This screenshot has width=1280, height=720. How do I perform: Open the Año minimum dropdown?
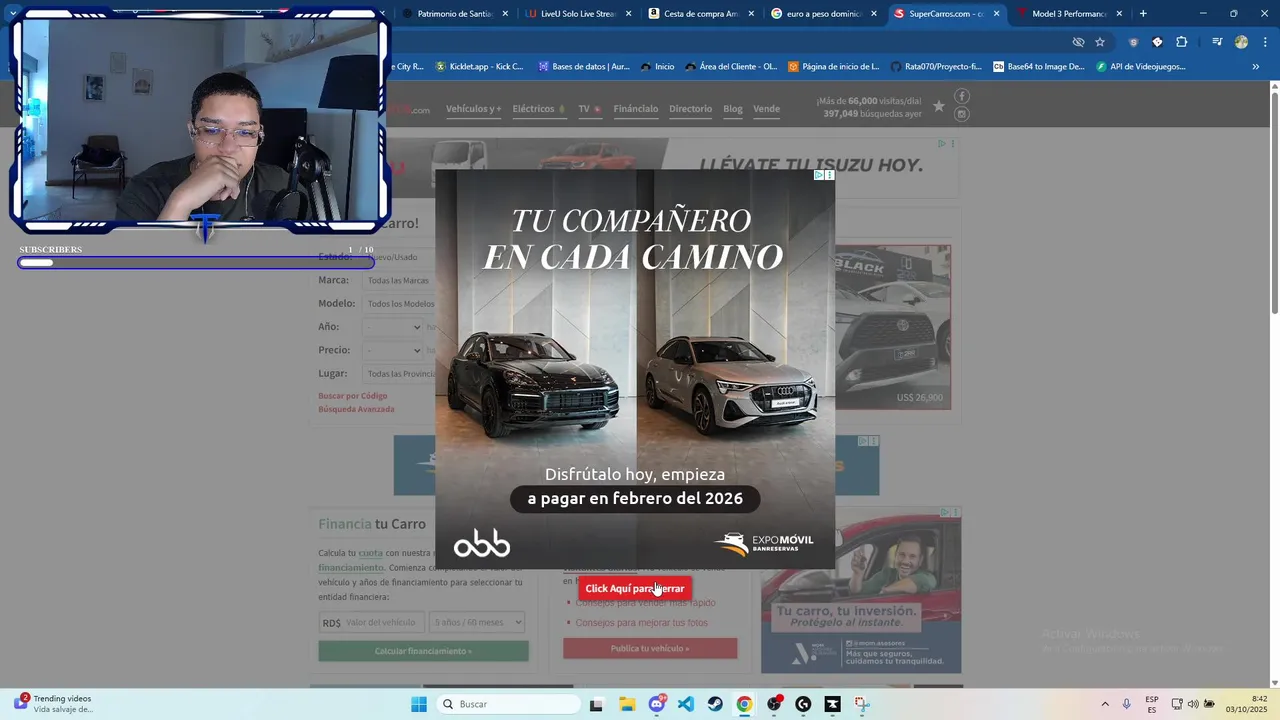(393, 327)
